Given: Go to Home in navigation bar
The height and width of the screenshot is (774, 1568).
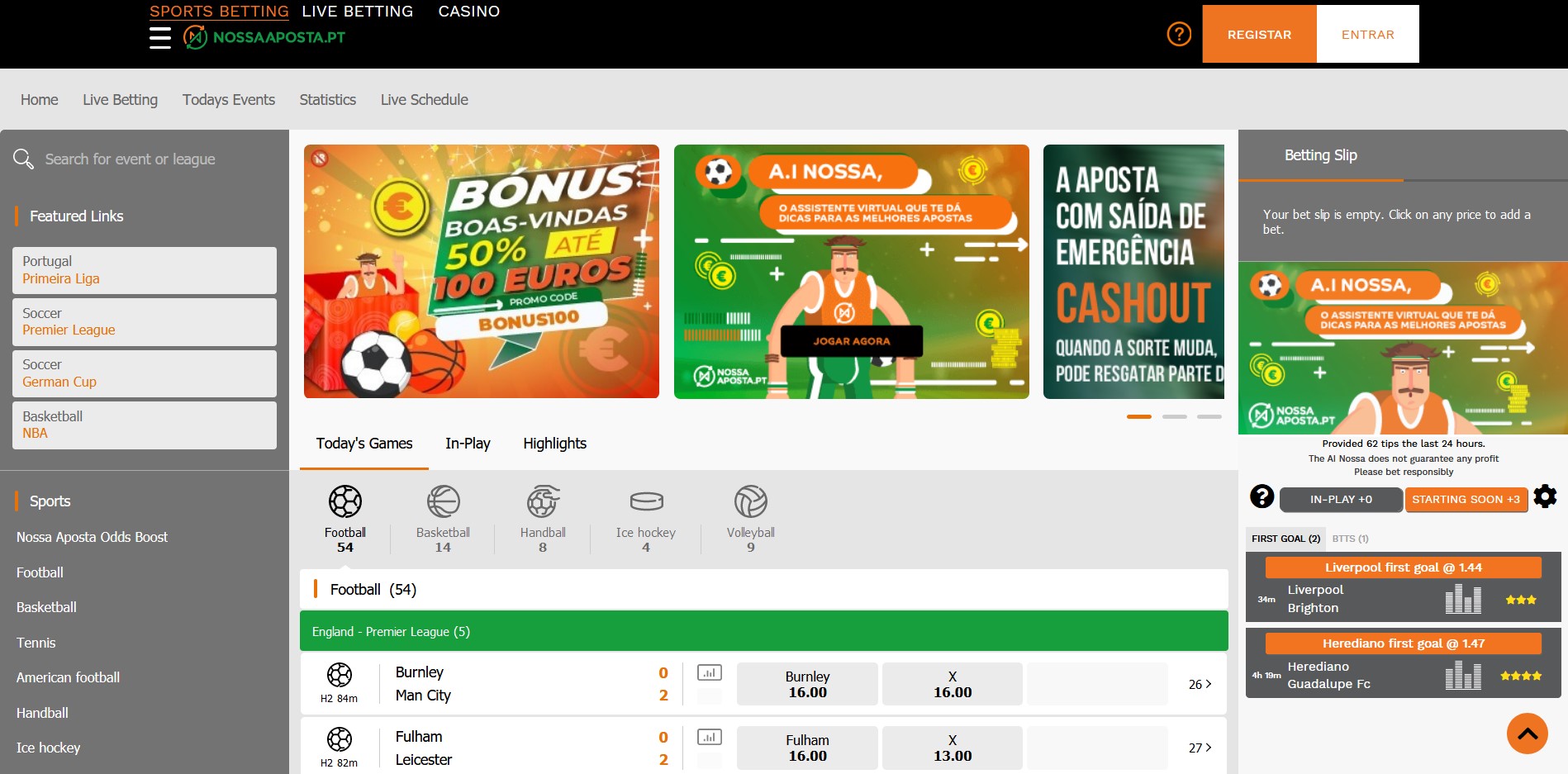Looking at the screenshot, I should [x=40, y=100].
